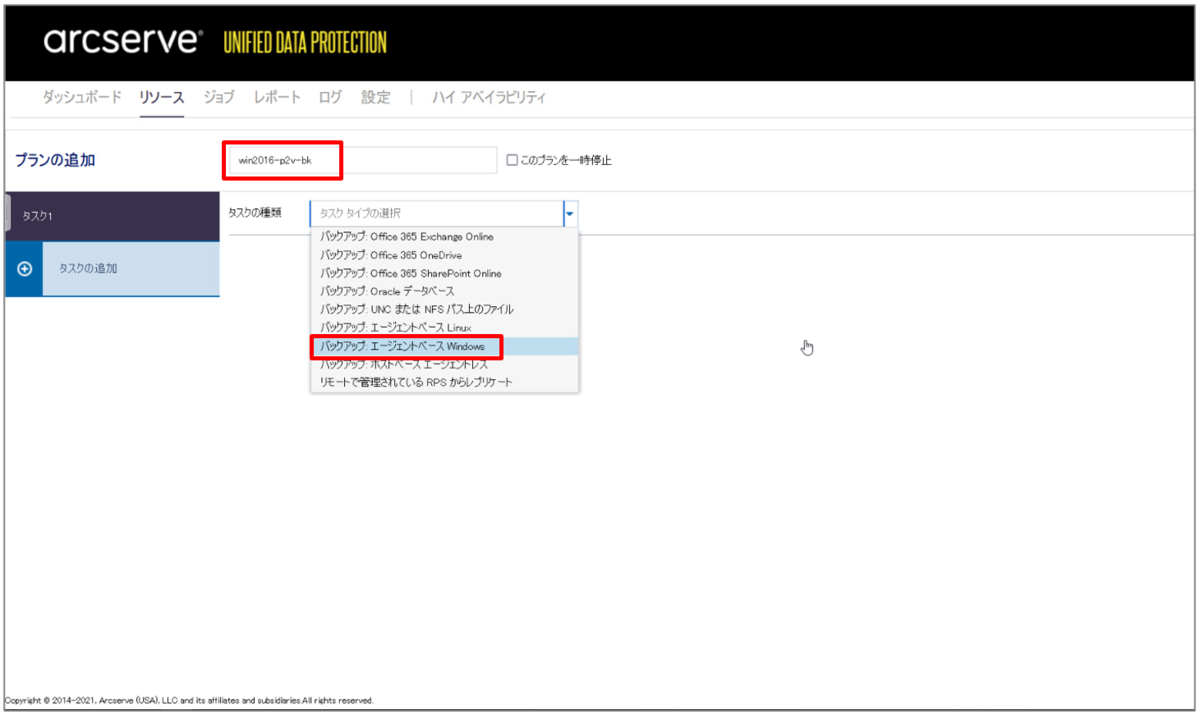Open the 設定 tab

point(376,97)
